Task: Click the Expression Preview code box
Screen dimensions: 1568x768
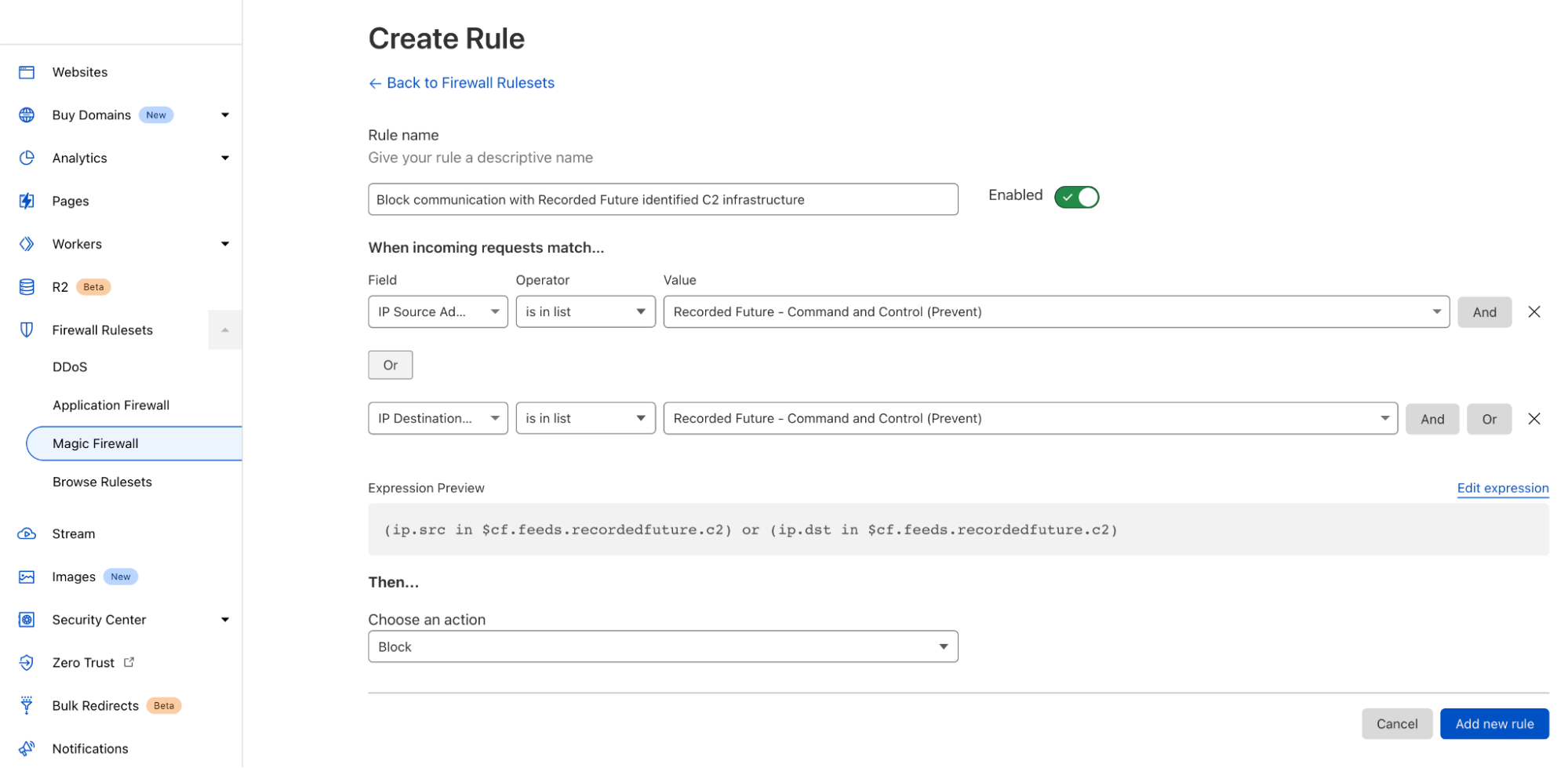Action: pyautogui.click(x=958, y=530)
